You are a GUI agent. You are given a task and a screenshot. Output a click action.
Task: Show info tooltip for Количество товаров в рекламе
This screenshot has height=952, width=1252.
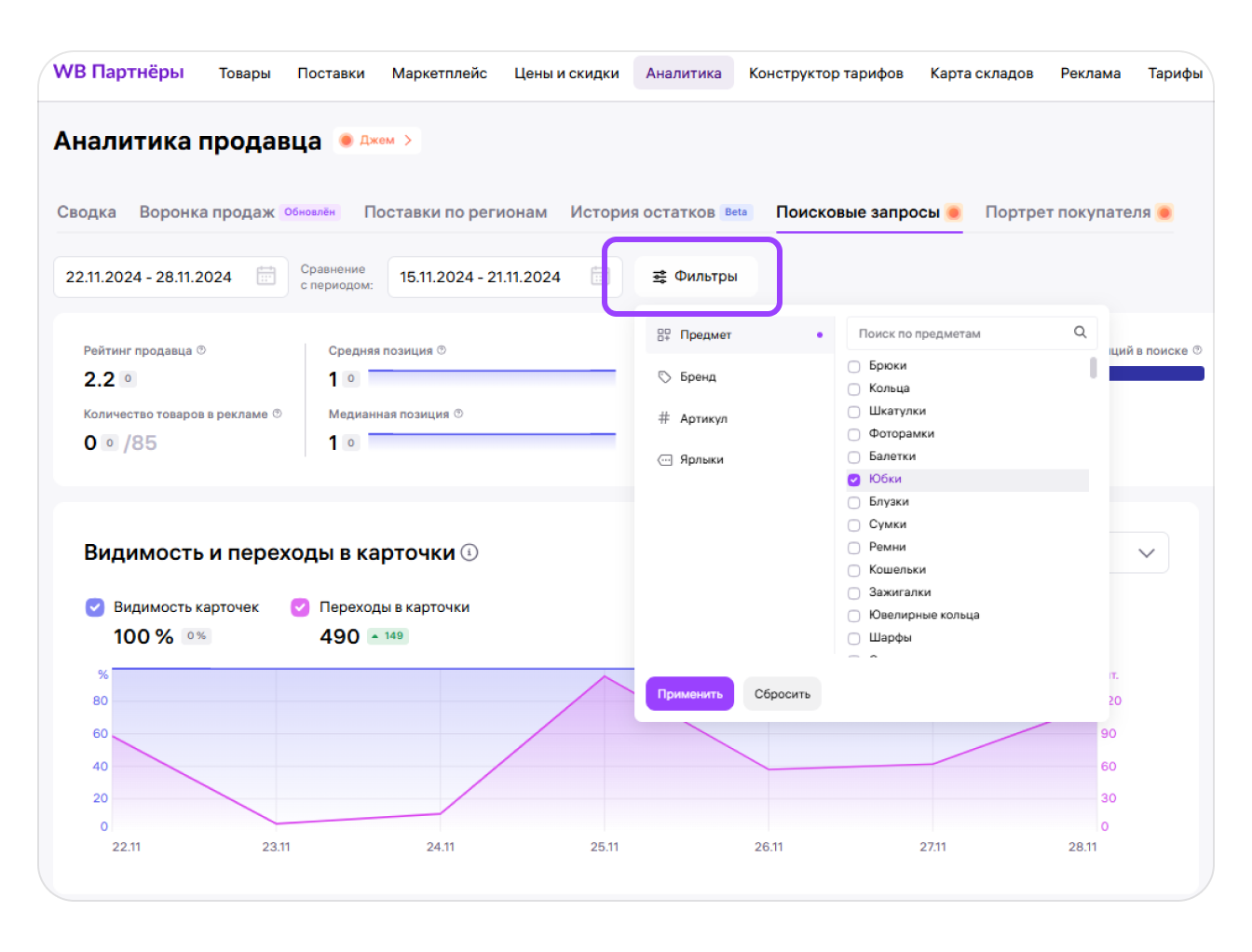tap(277, 414)
